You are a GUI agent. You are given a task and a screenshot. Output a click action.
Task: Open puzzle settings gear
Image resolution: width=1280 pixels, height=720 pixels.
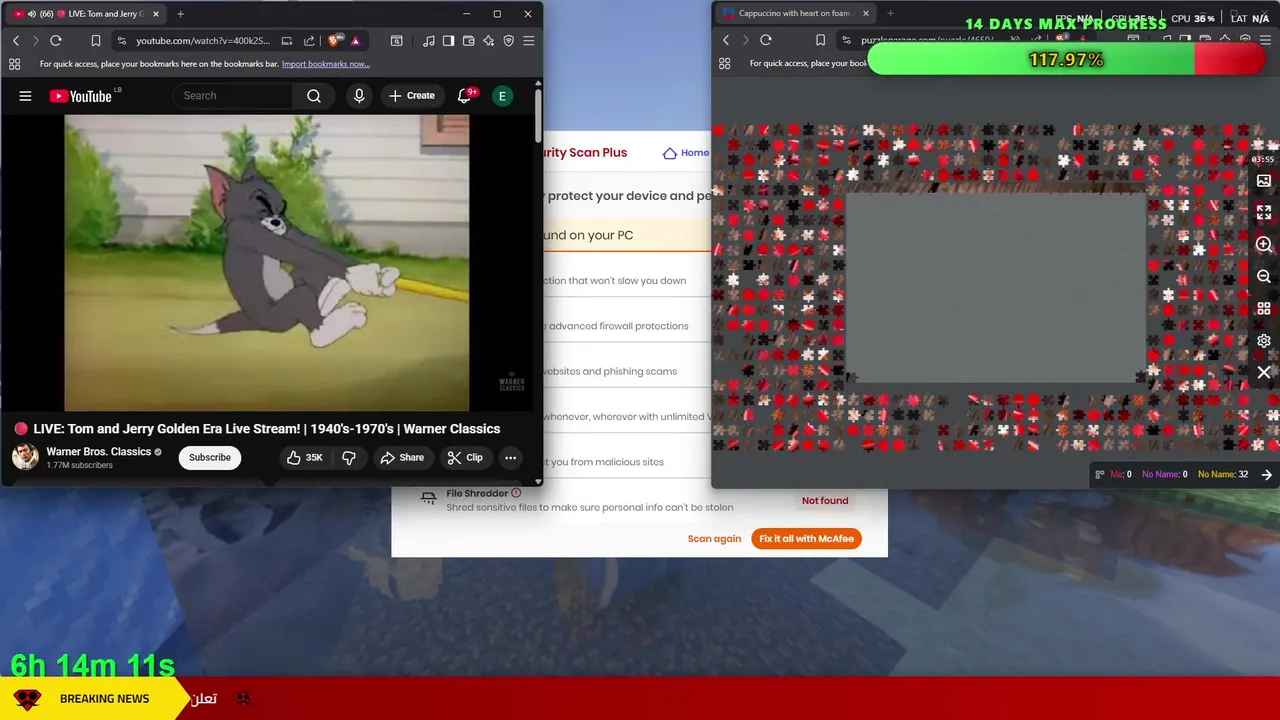(1264, 341)
